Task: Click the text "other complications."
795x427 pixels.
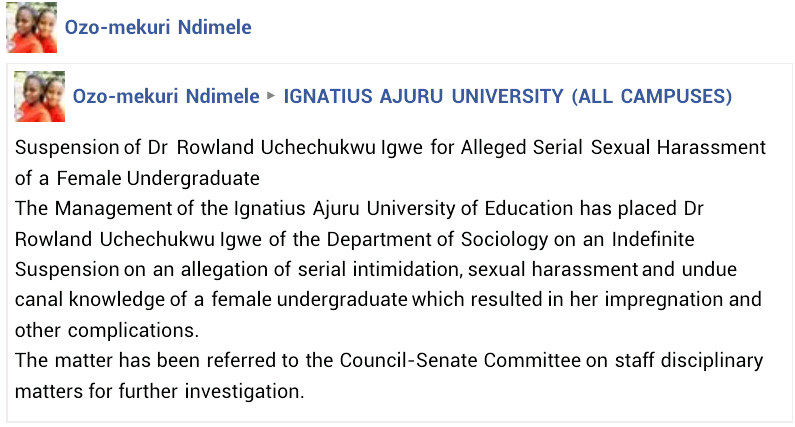Action: [107, 330]
